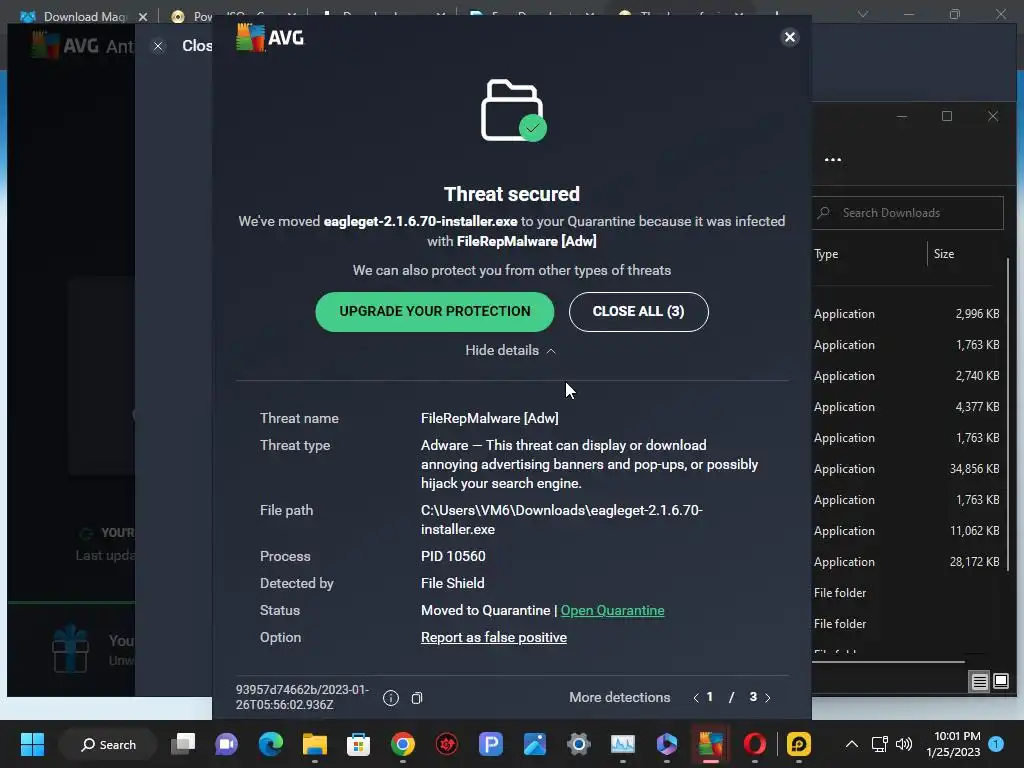Open File Explorer from the taskbar
The image size is (1024, 768).
[x=314, y=744]
